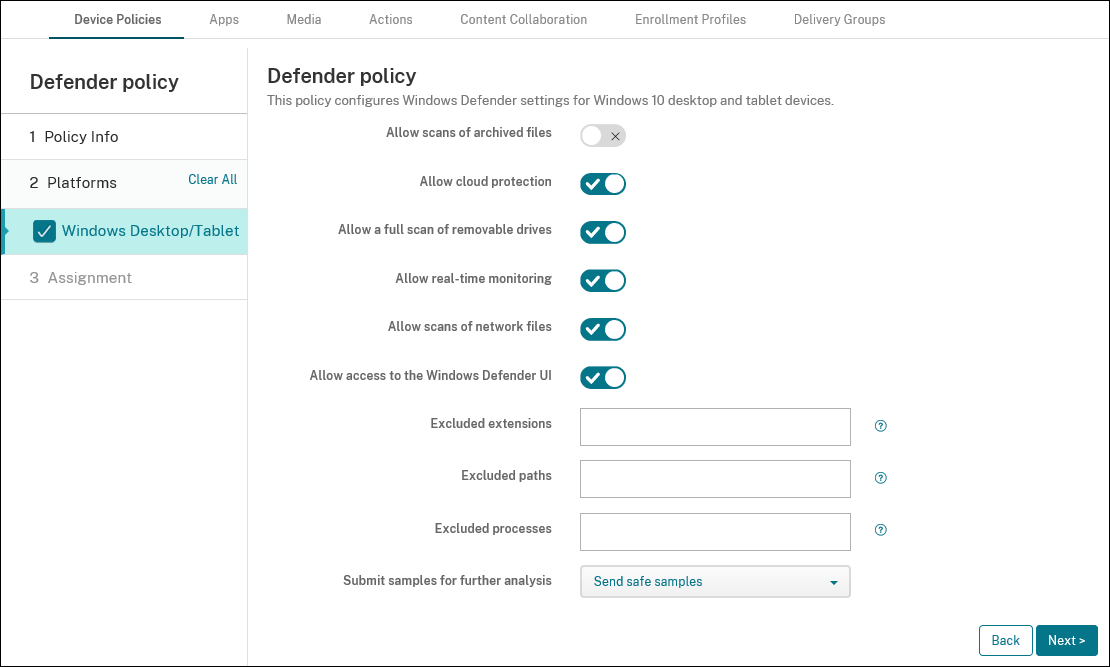Open Submit samples for further analysis dropdown
This screenshot has height=667, width=1110.
[715, 582]
